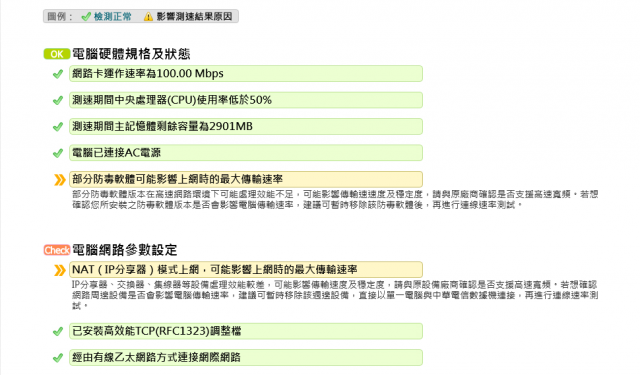Click the yellow warning triangle in the legend
Screen dimensions: 640x375
(x=148, y=17)
